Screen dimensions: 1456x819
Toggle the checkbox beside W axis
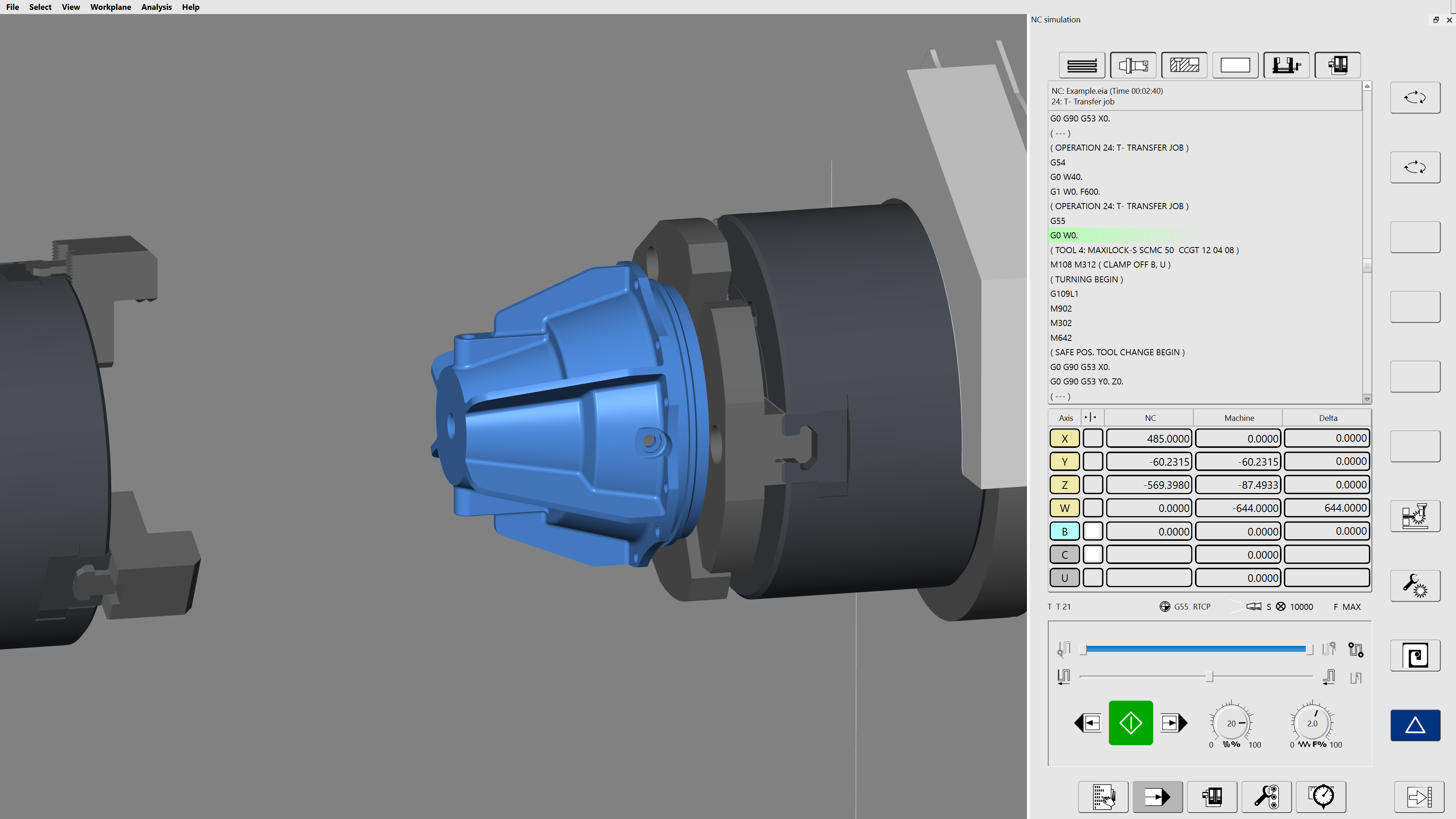pyautogui.click(x=1093, y=508)
